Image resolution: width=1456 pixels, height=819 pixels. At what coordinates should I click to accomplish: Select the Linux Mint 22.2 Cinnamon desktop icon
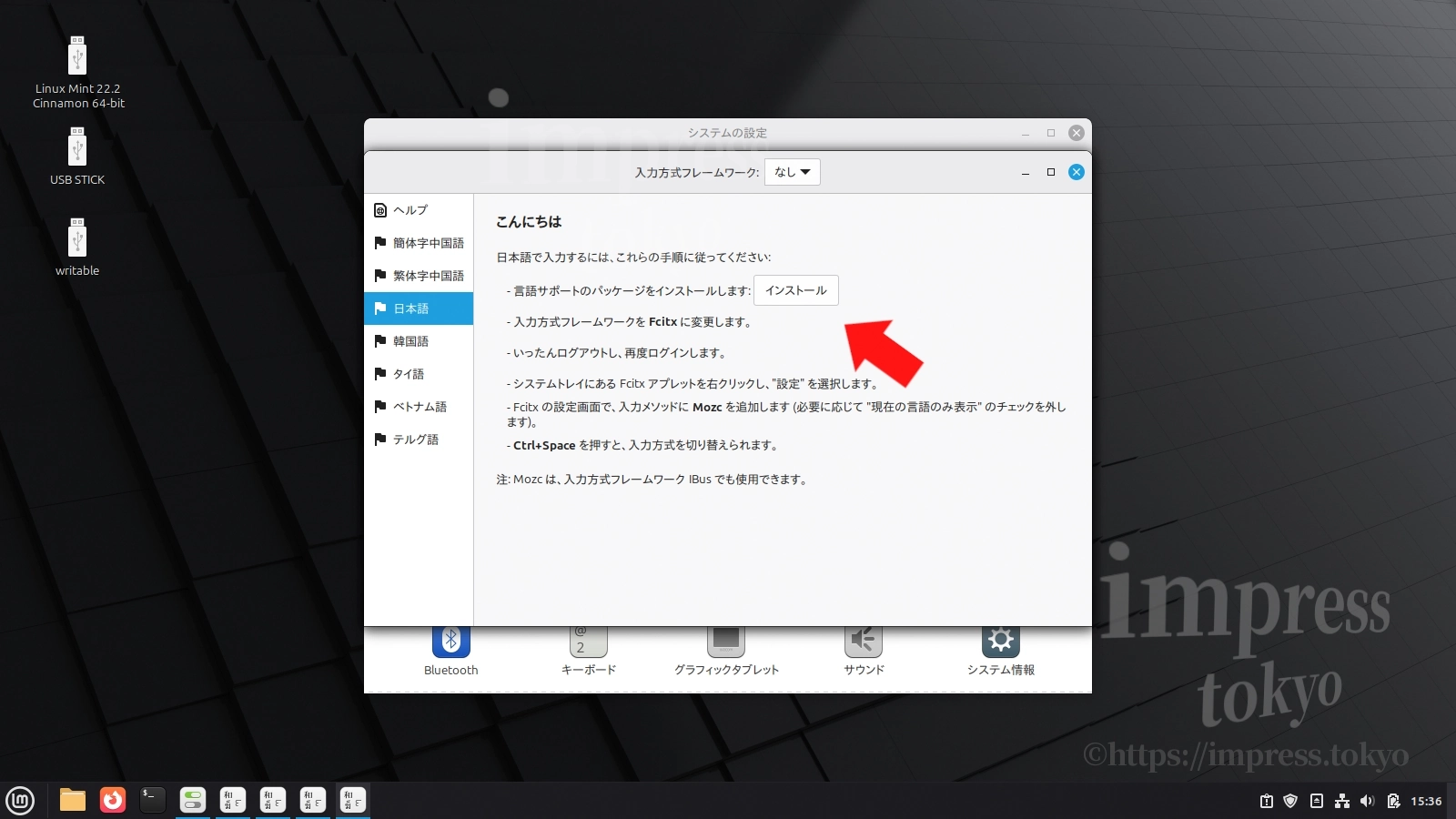click(78, 72)
